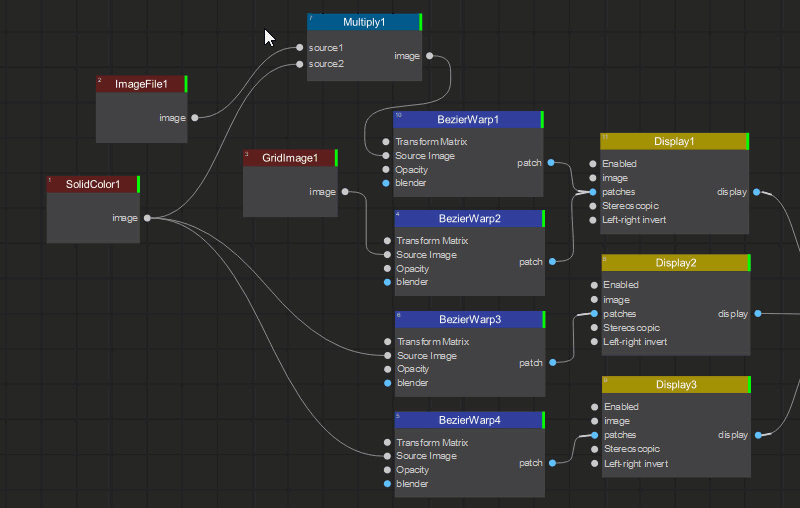
Task: Click BezierWarp4 Transform Matrix input port
Action: pos(387,443)
